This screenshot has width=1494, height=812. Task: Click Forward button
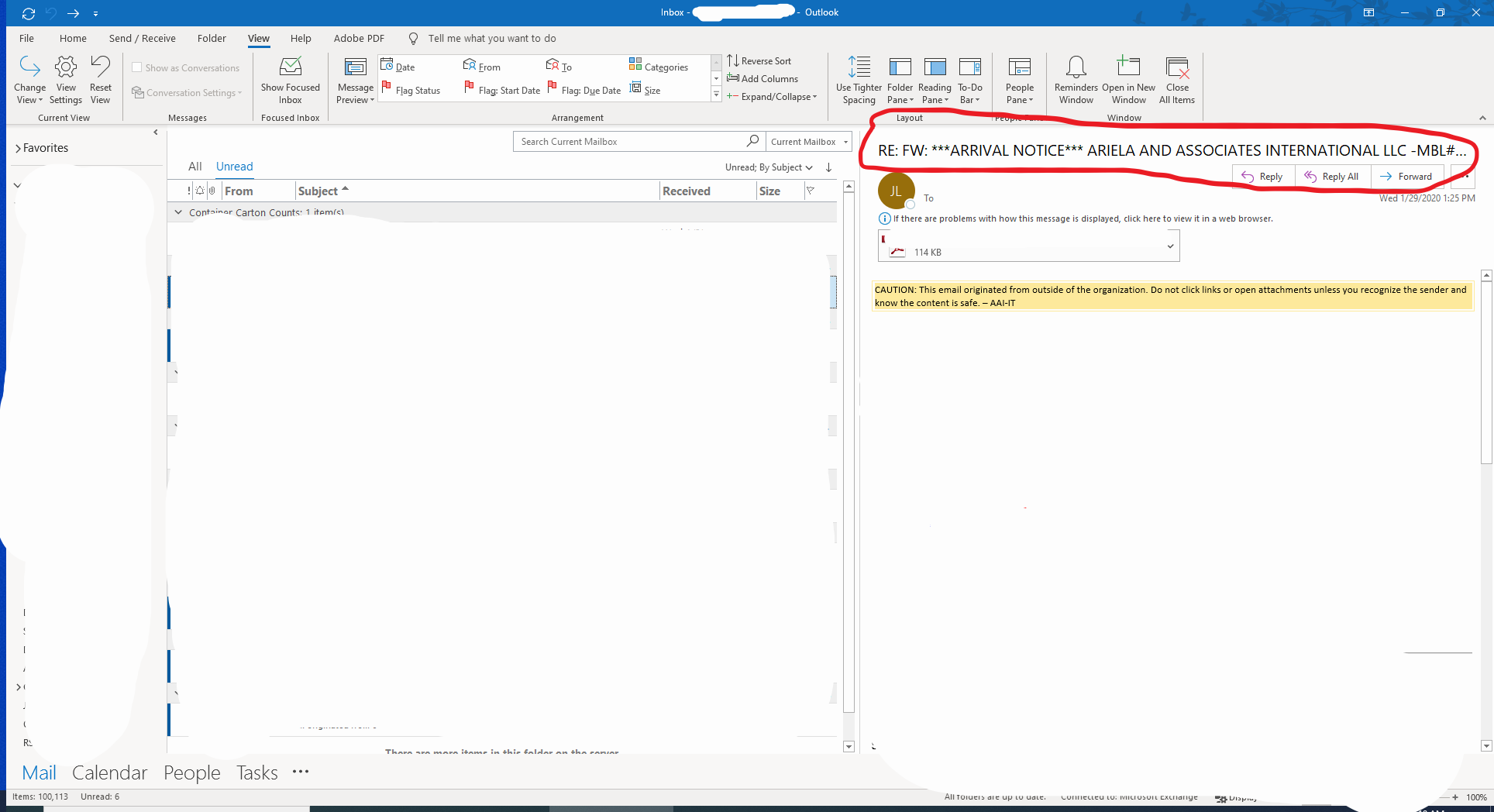pos(1407,177)
